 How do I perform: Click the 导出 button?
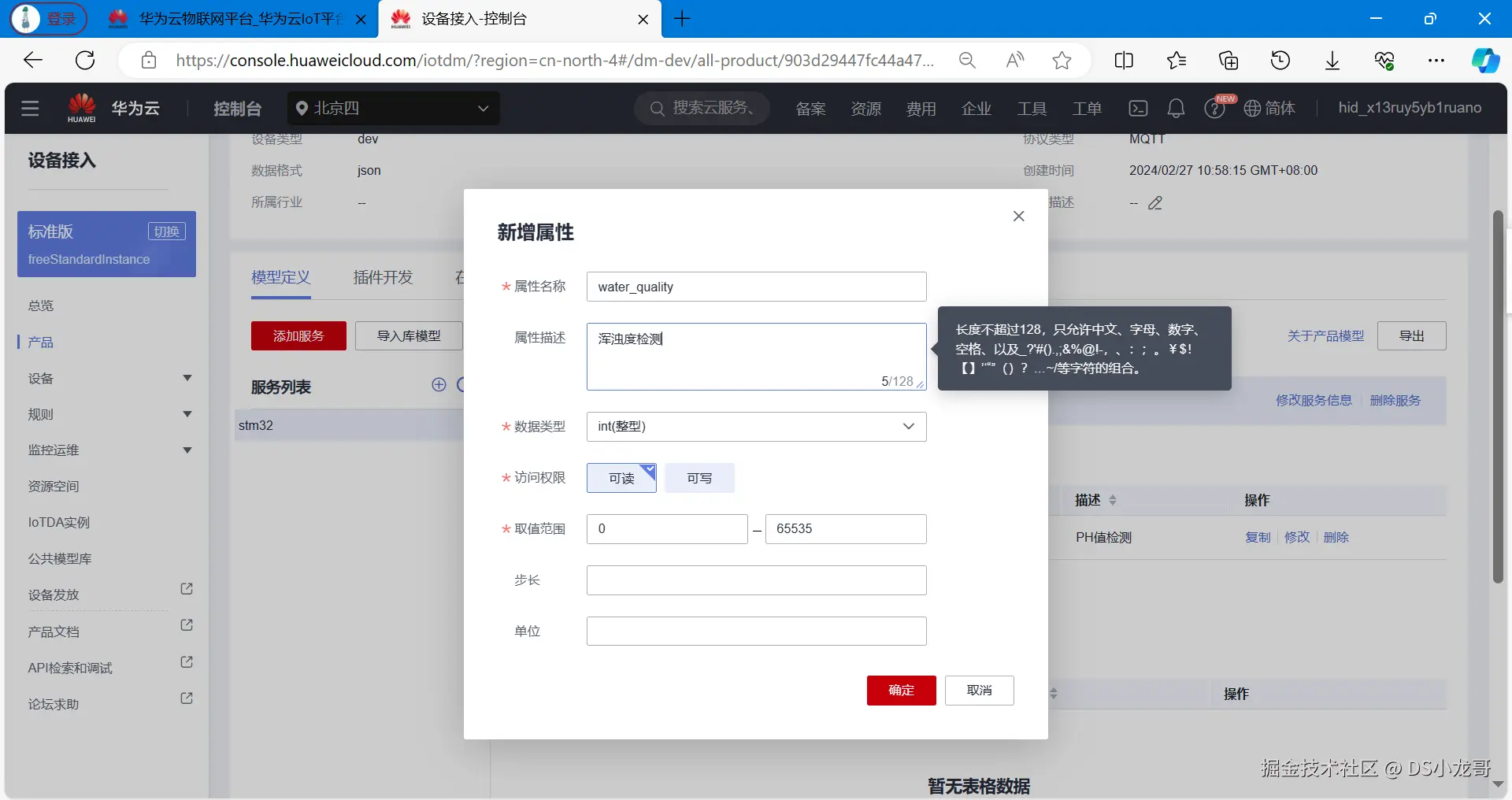1412,336
